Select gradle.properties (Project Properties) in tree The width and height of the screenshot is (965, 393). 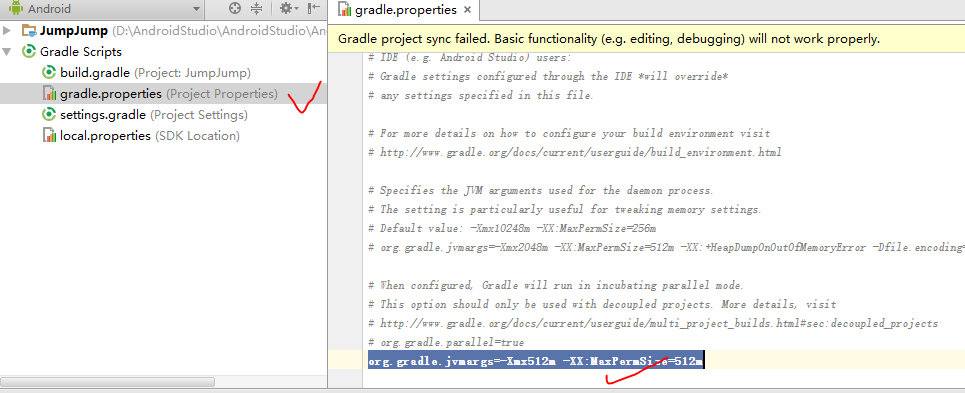pyautogui.click(x=169, y=93)
